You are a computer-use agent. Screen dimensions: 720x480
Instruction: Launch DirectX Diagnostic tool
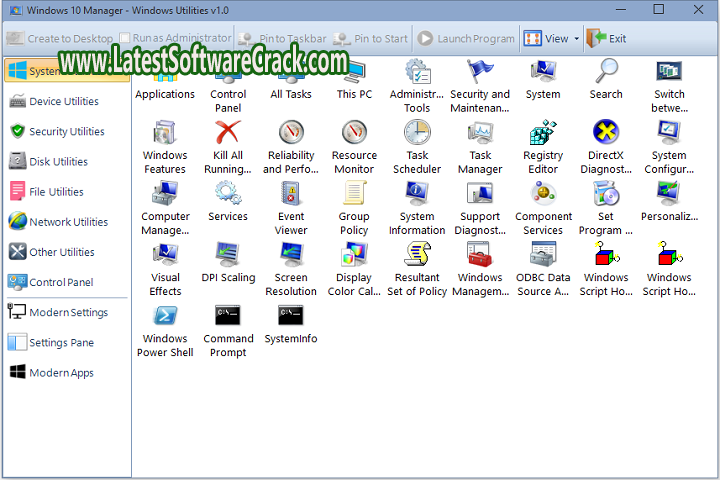point(606,147)
